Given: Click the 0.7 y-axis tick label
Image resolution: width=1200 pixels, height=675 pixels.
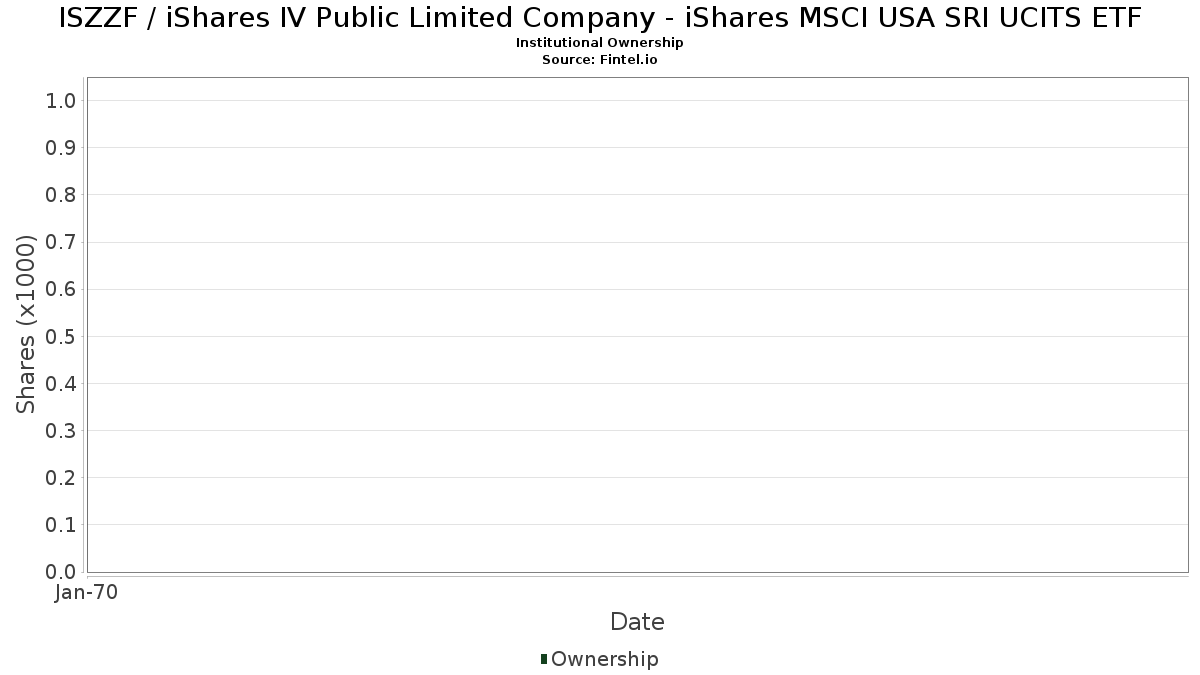Looking at the screenshot, I should [61, 242].
